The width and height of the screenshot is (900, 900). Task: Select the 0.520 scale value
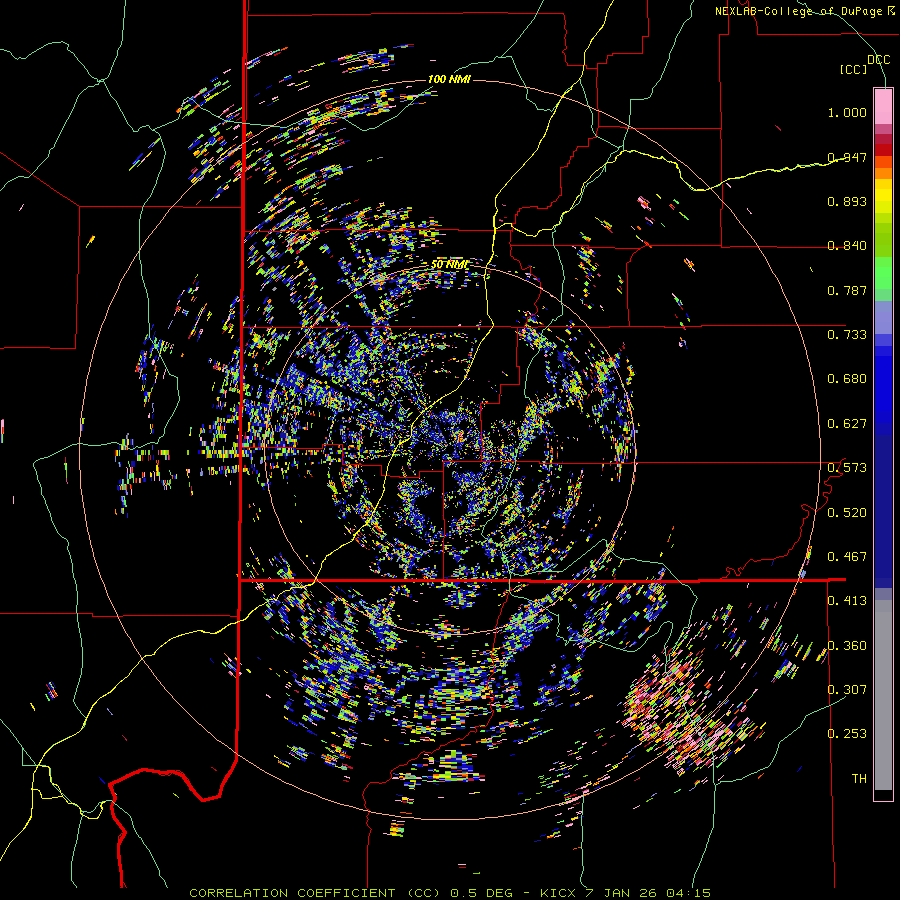(x=847, y=513)
